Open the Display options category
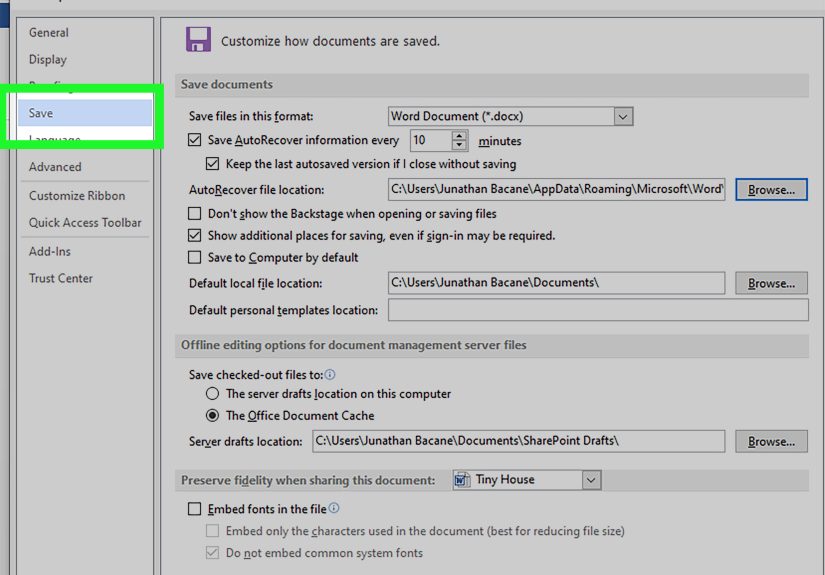This screenshot has height=575, width=825. 47,59
